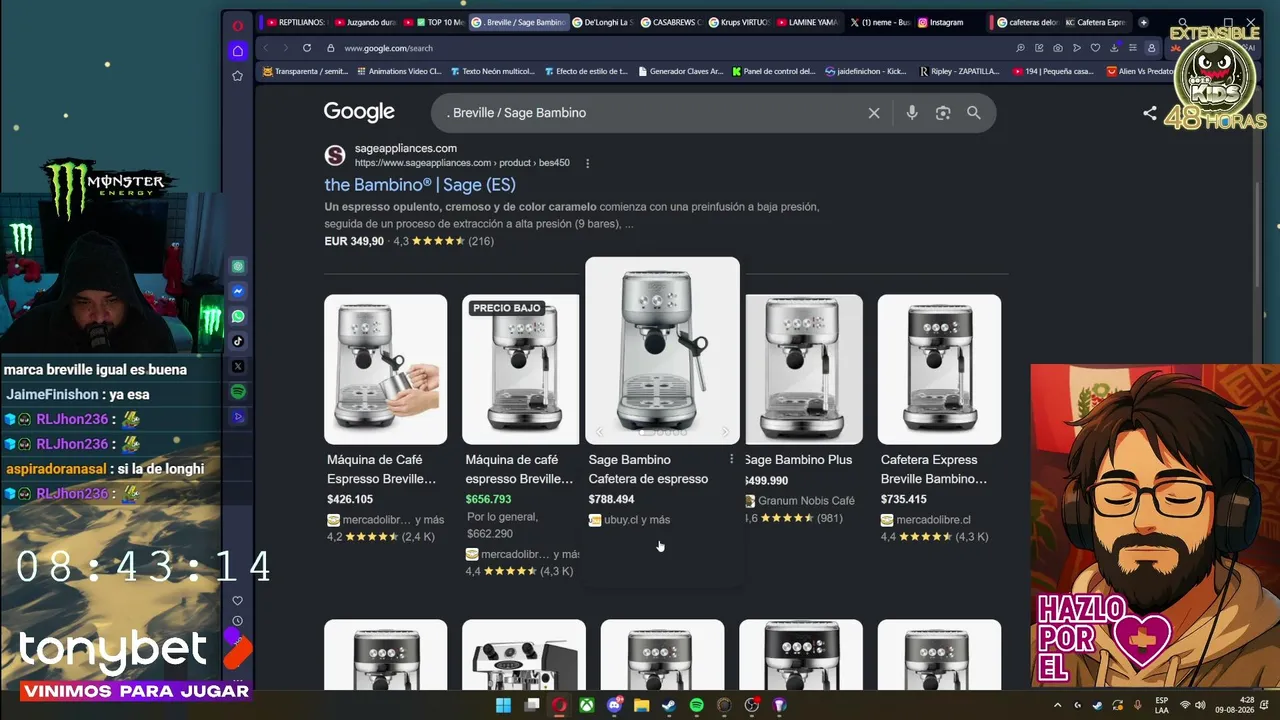Open ChatGPT in the Opera sidebar
Image resolution: width=1280 pixels, height=720 pixels.
click(238, 267)
